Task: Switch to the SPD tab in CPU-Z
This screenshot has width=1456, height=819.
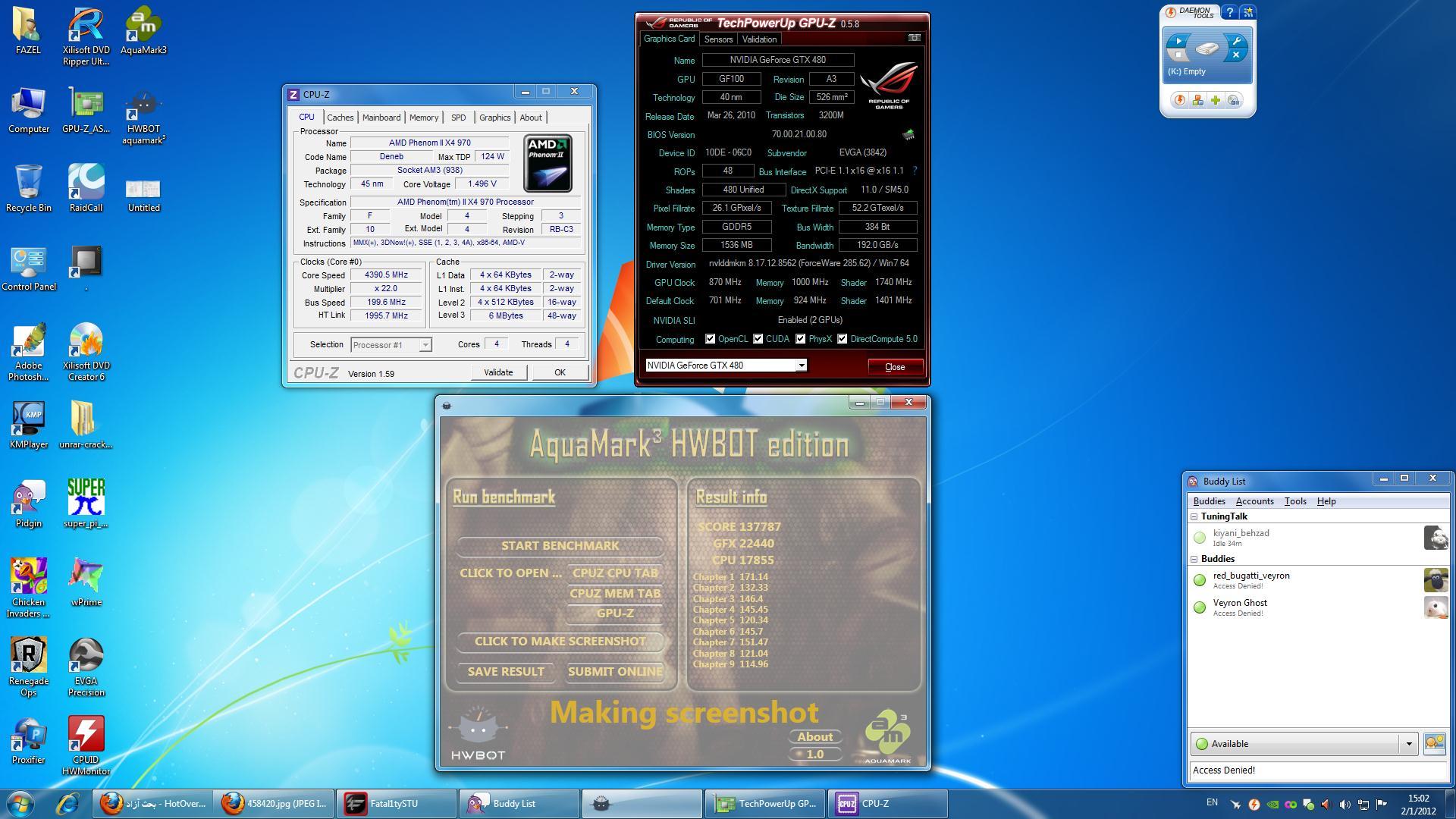Action: (458, 118)
